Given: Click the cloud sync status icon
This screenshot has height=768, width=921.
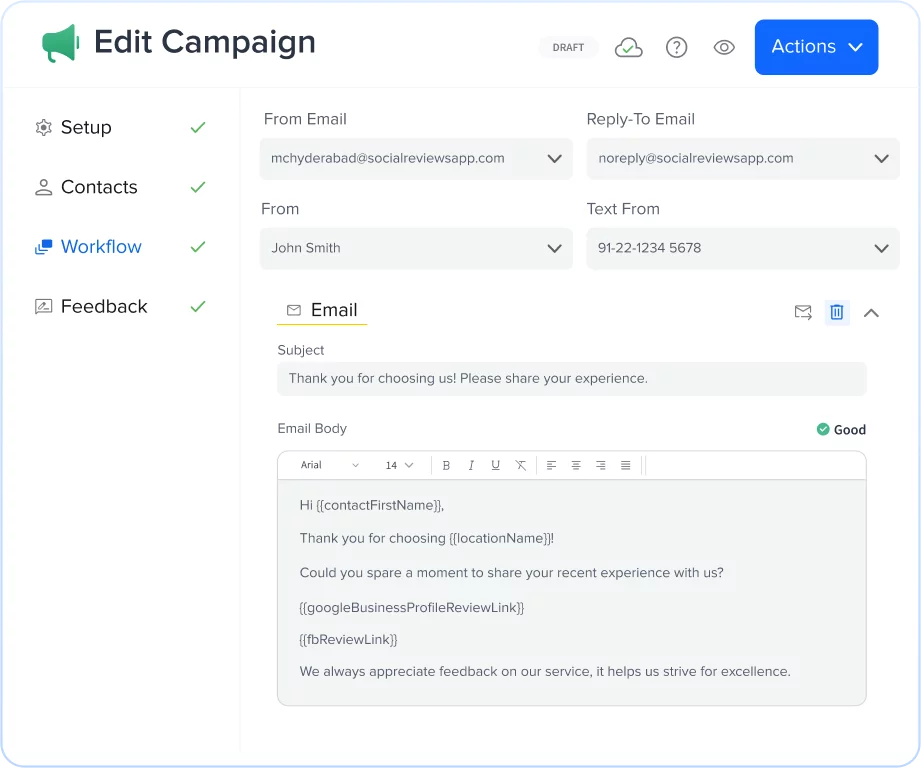Looking at the screenshot, I should pos(628,47).
